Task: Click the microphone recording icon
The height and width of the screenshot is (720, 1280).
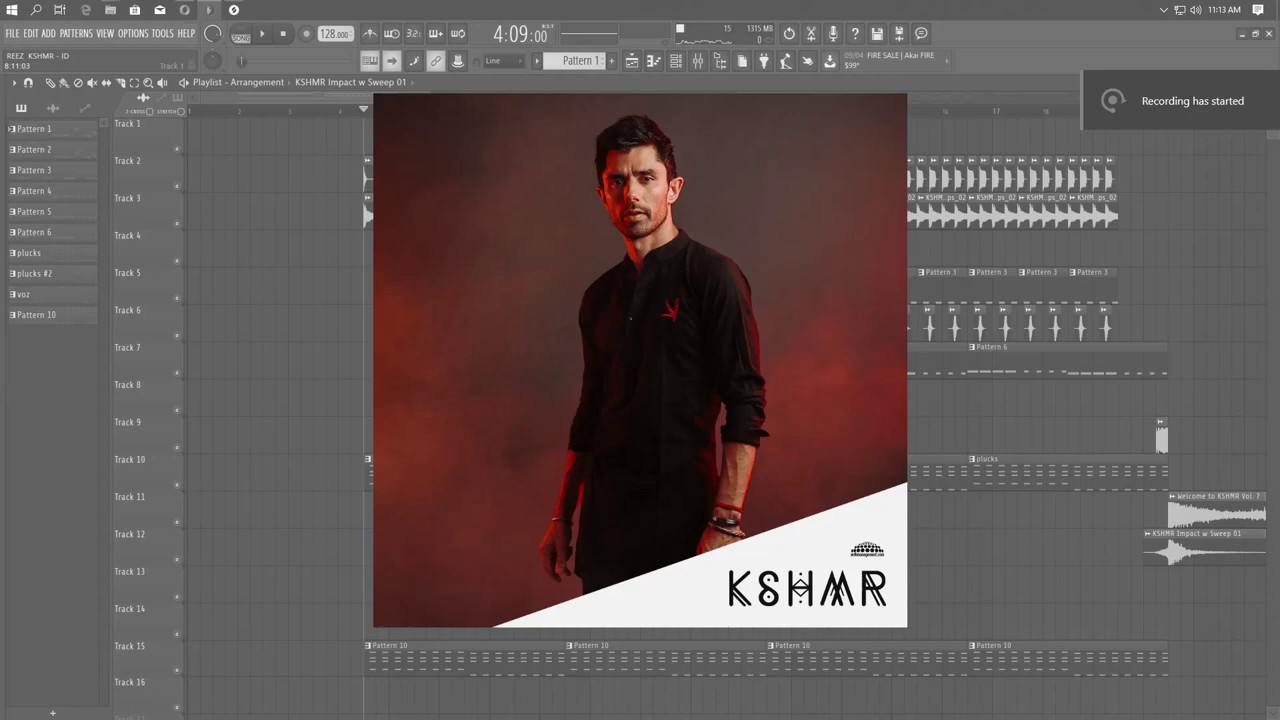Action: (833, 34)
